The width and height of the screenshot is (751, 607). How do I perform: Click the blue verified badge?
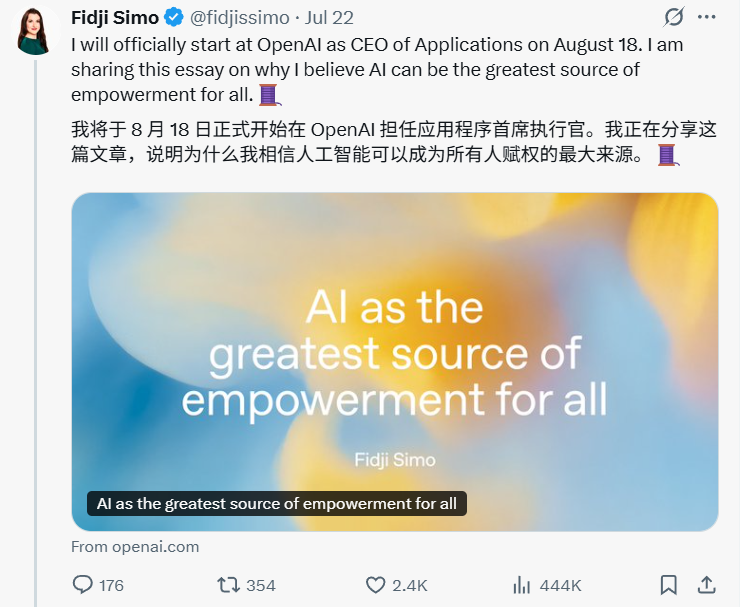pyautogui.click(x=173, y=17)
